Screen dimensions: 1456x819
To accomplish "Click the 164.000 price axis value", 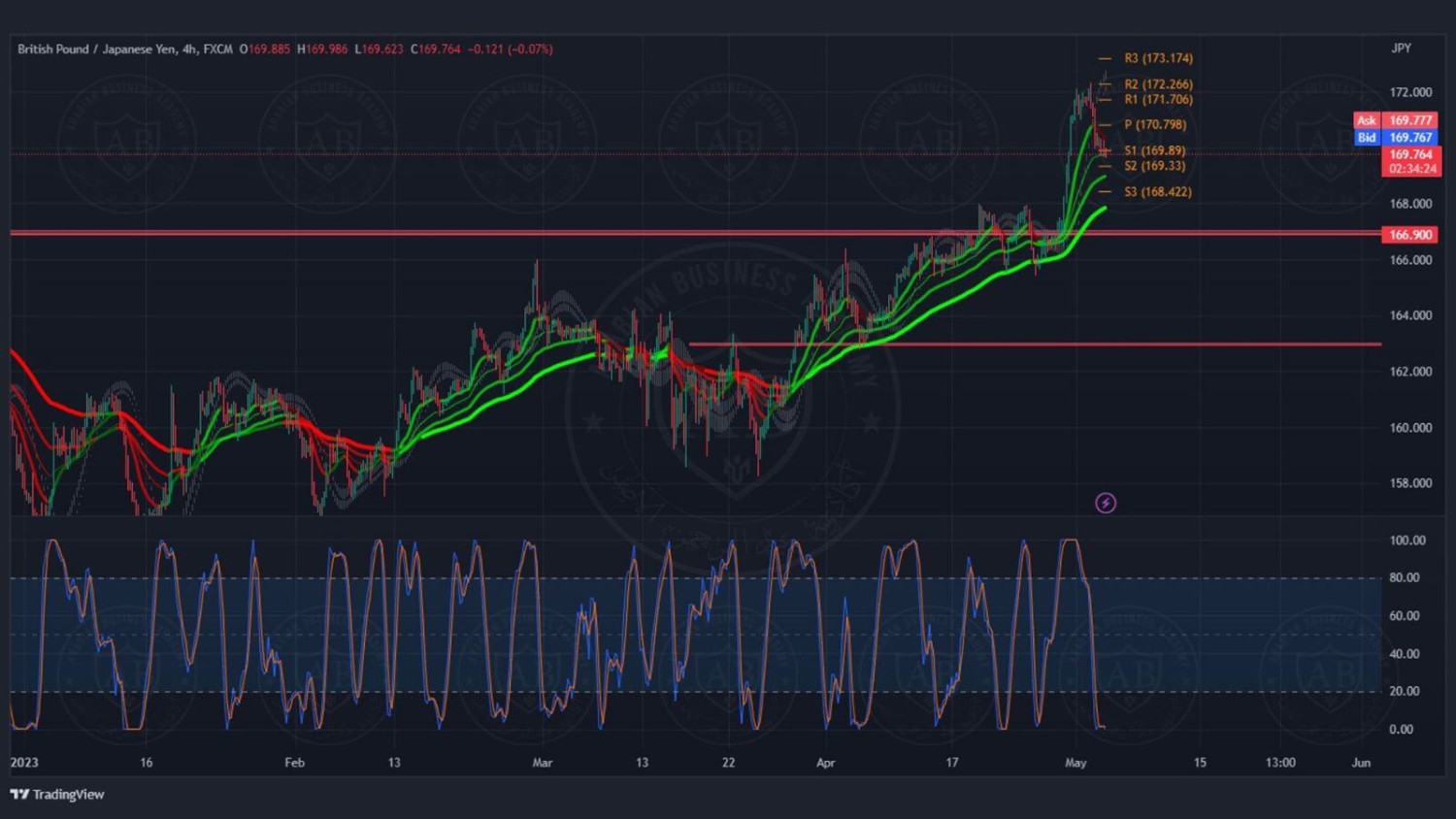I will (x=1410, y=315).
